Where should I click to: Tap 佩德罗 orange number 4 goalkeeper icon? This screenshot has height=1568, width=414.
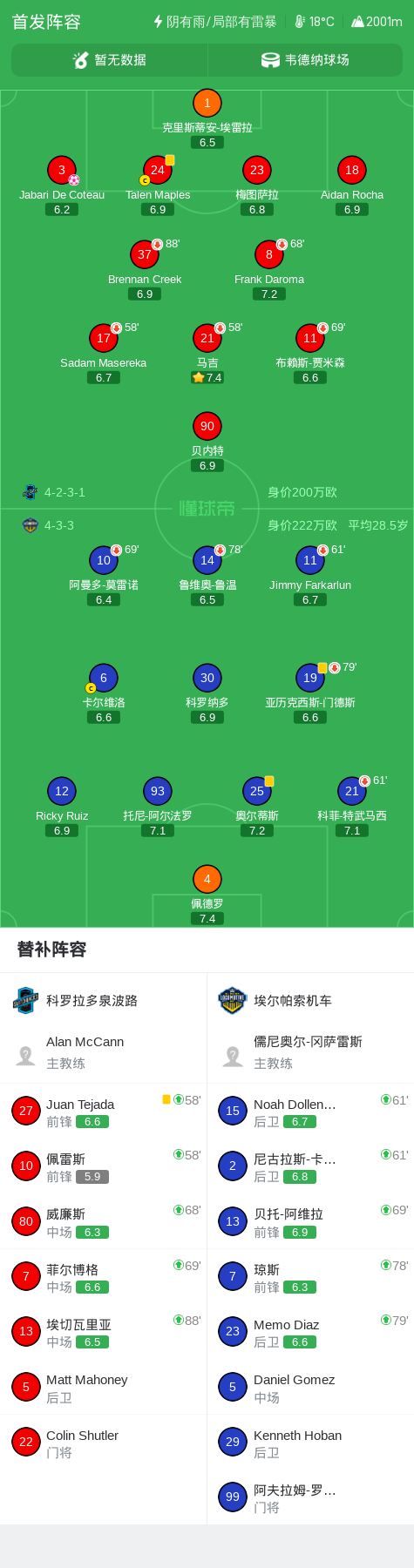coord(207,879)
